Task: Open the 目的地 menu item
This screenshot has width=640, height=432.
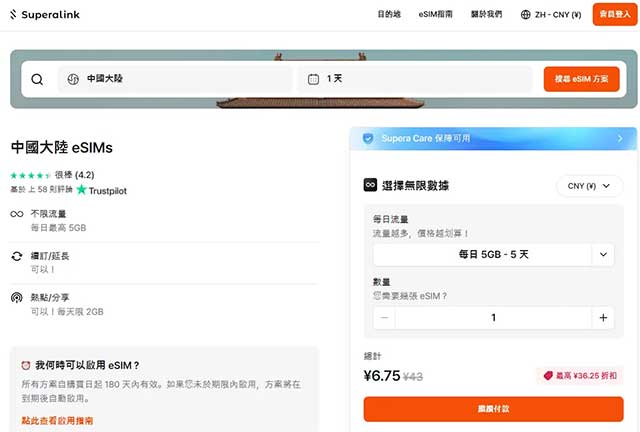Action: 389,15
